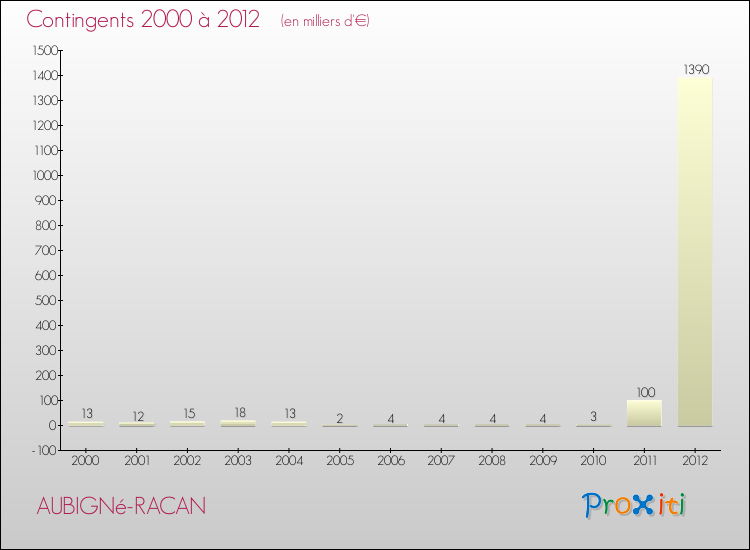The width and height of the screenshot is (750, 550).
Task: Click the 1390 bar for 2012
Action: coord(695,252)
